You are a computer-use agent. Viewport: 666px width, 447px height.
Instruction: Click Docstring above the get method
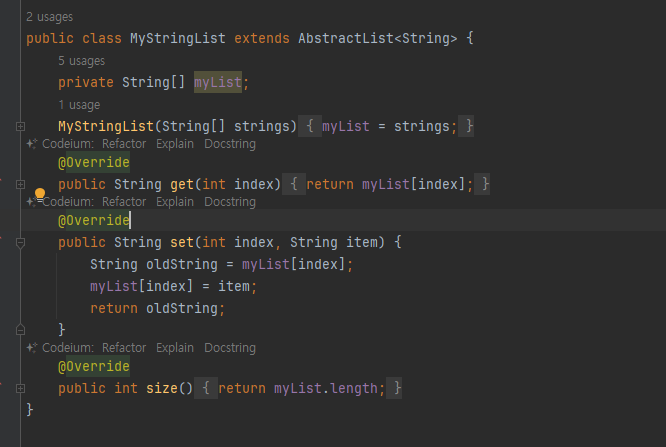coord(230,144)
